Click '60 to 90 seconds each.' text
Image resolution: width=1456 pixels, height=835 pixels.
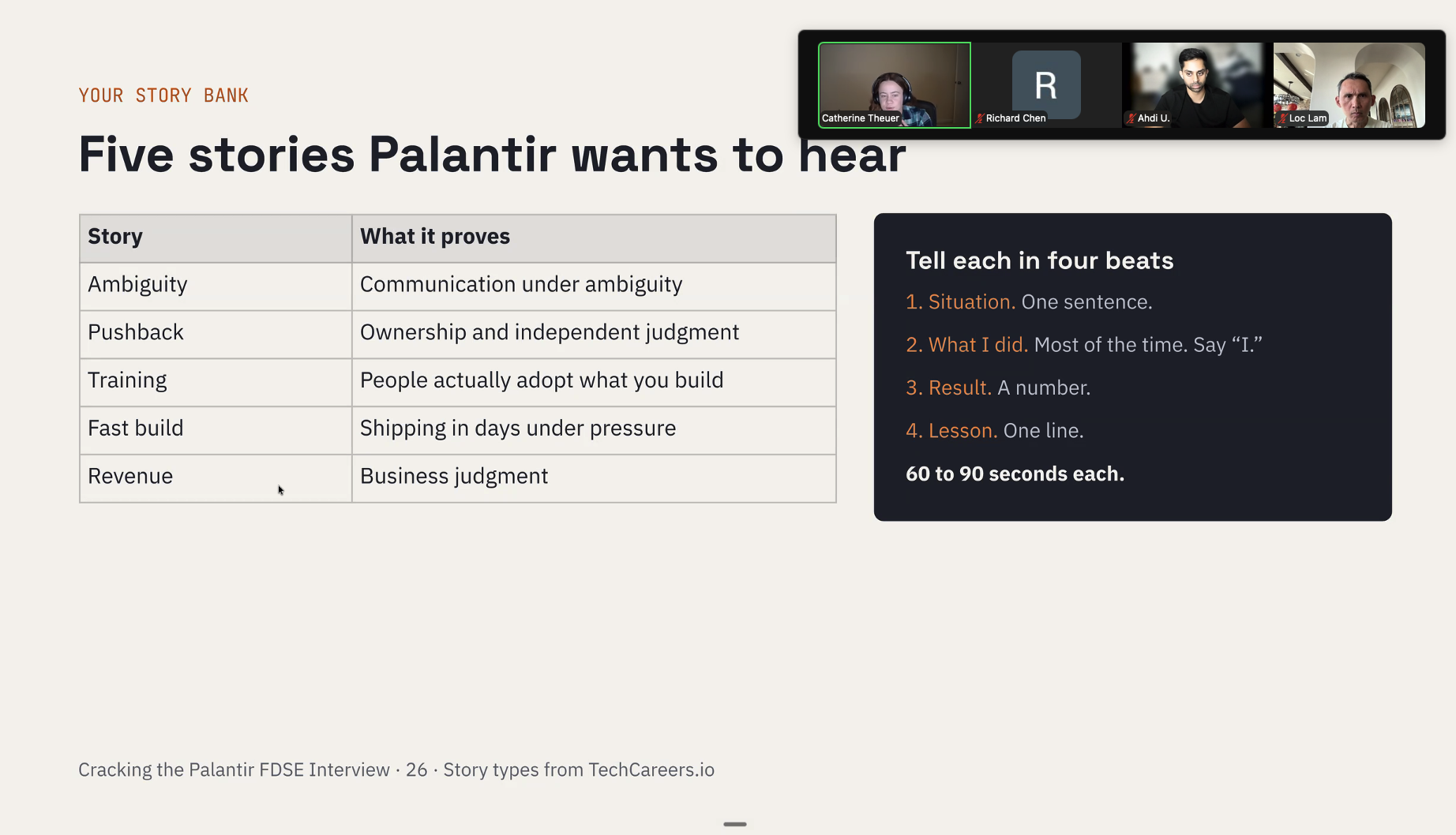pyautogui.click(x=1015, y=474)
